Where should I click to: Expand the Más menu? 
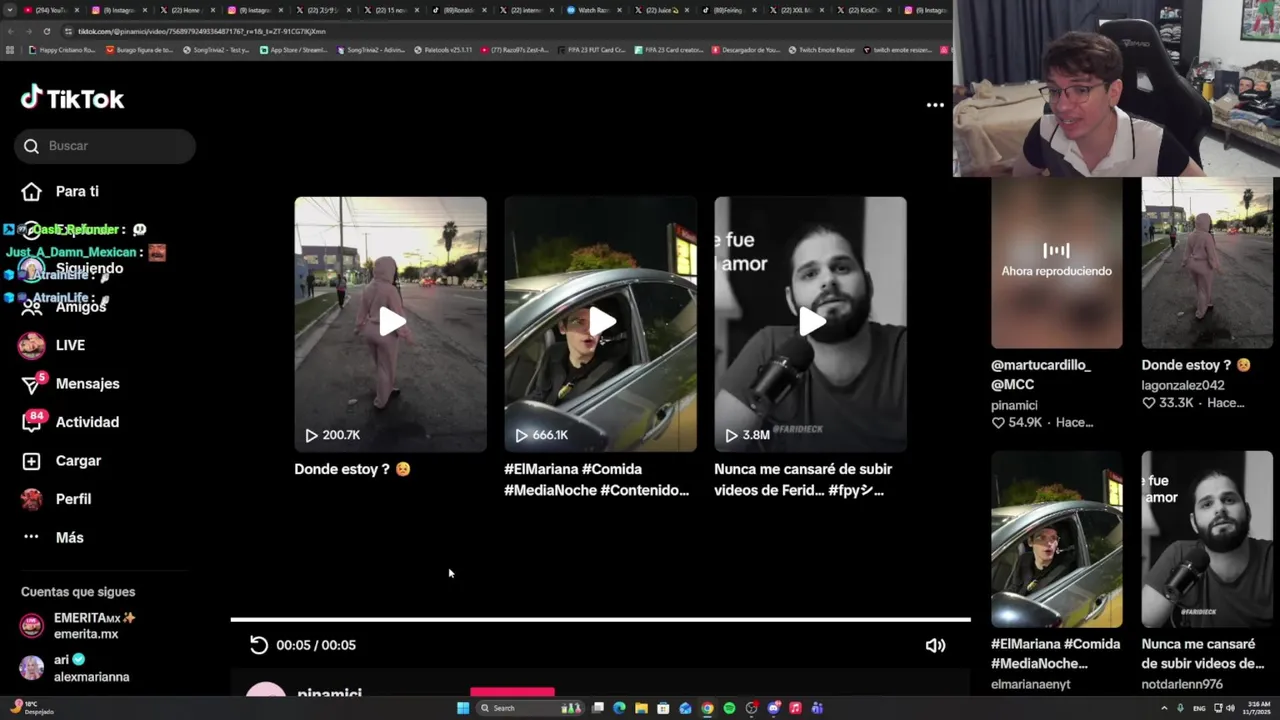70,538
